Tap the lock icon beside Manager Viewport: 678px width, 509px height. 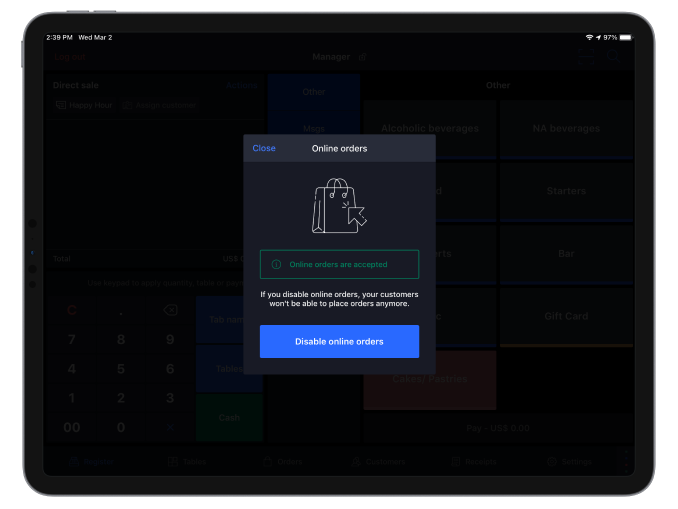[x=363, y=57]
